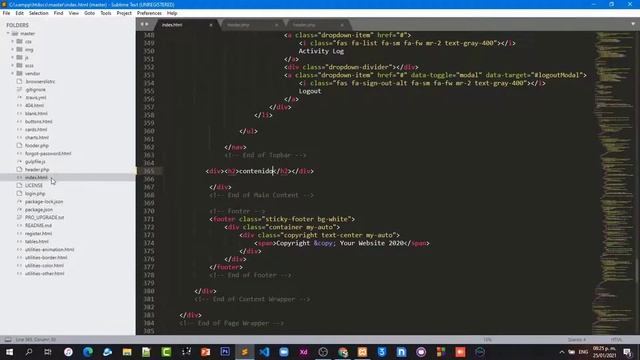Open 404.html in the sidebar
Image resolution: width=640 pixels, height=360 pixels.
(34, 105)
